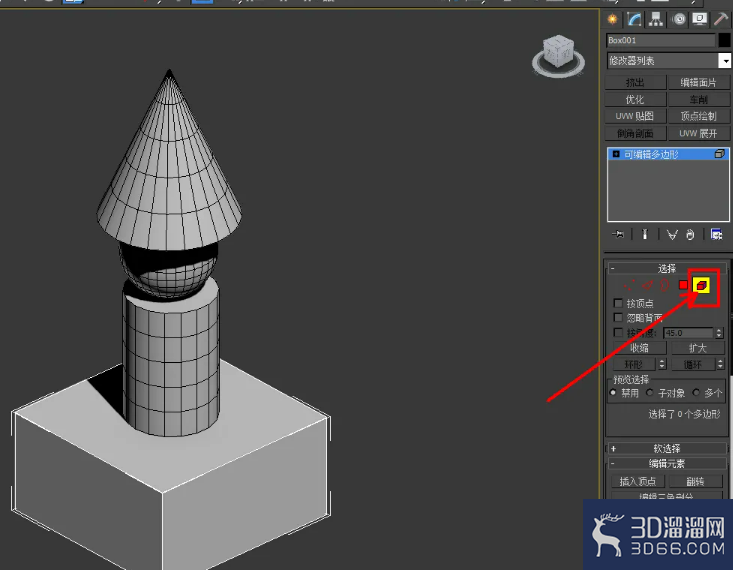This screenshot has height=570, width=733.
Task: Click the Pin Stack icon
Action: (618, 234)
